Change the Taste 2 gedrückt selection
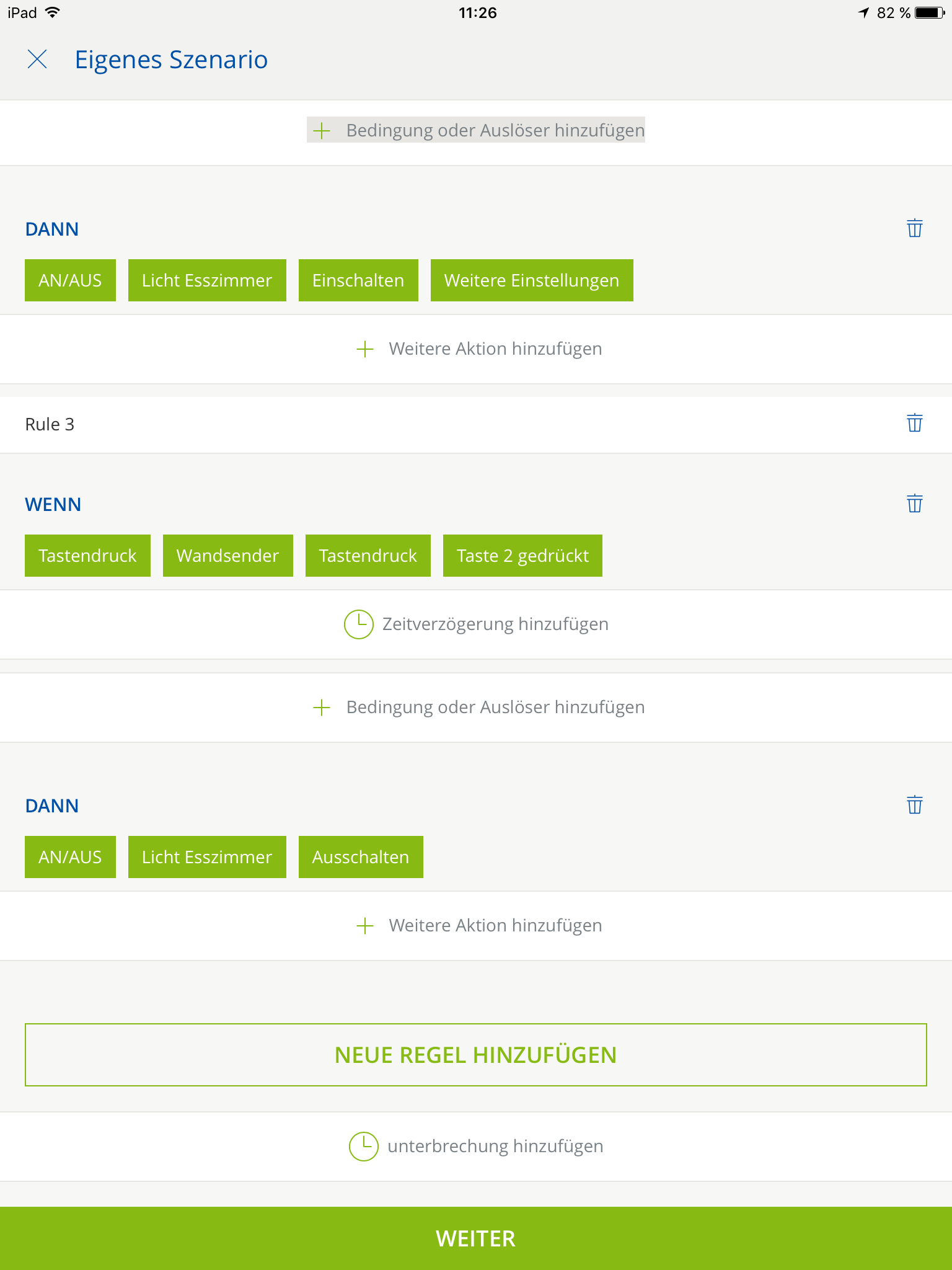Image resolution: width=952 pixels, height=1270 pixels. pos(522,556)
